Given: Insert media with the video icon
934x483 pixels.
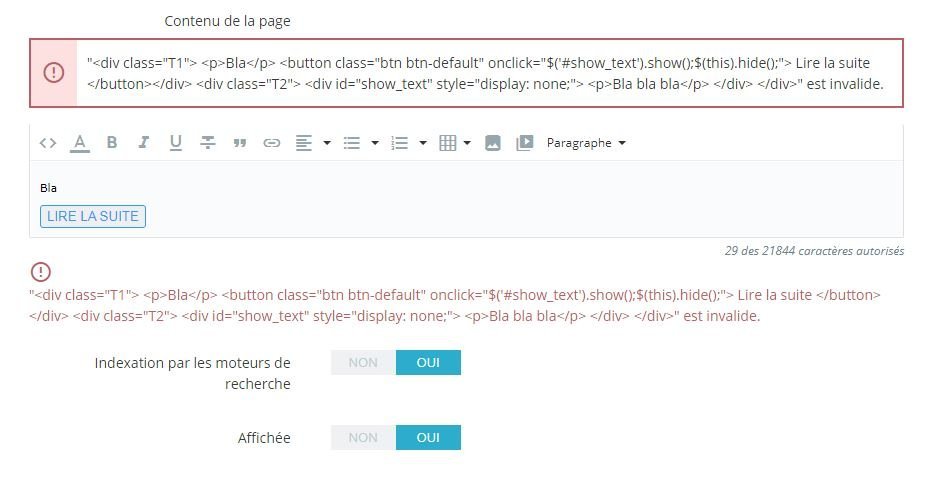Looking at the screenshot, I should pos(524,143).
